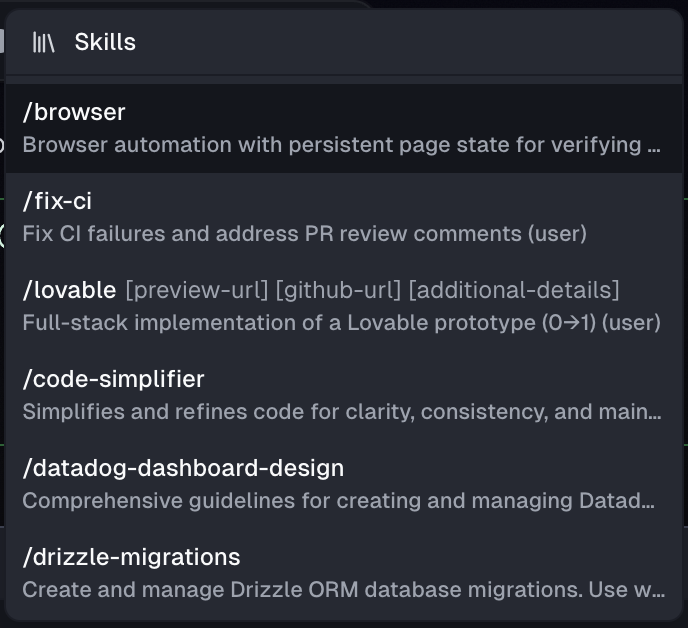Click the [preview-url] argument hint
688x628 pixels.
click(x=197, y=290)
